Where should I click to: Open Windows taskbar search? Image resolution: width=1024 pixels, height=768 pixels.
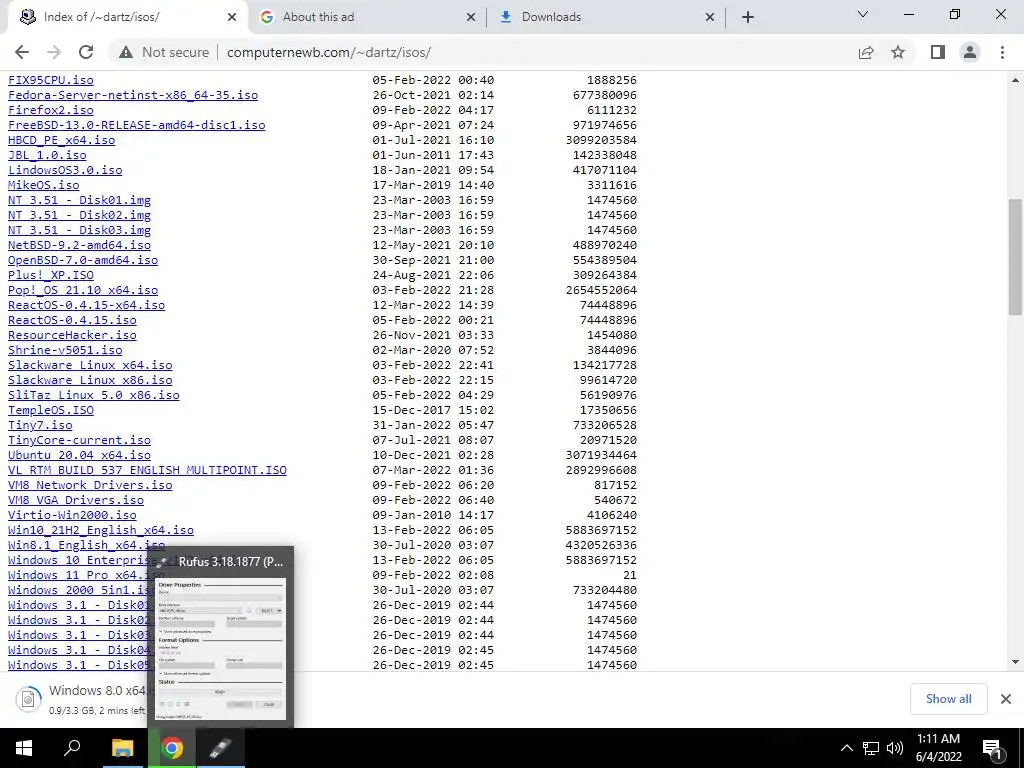[72, 748]
